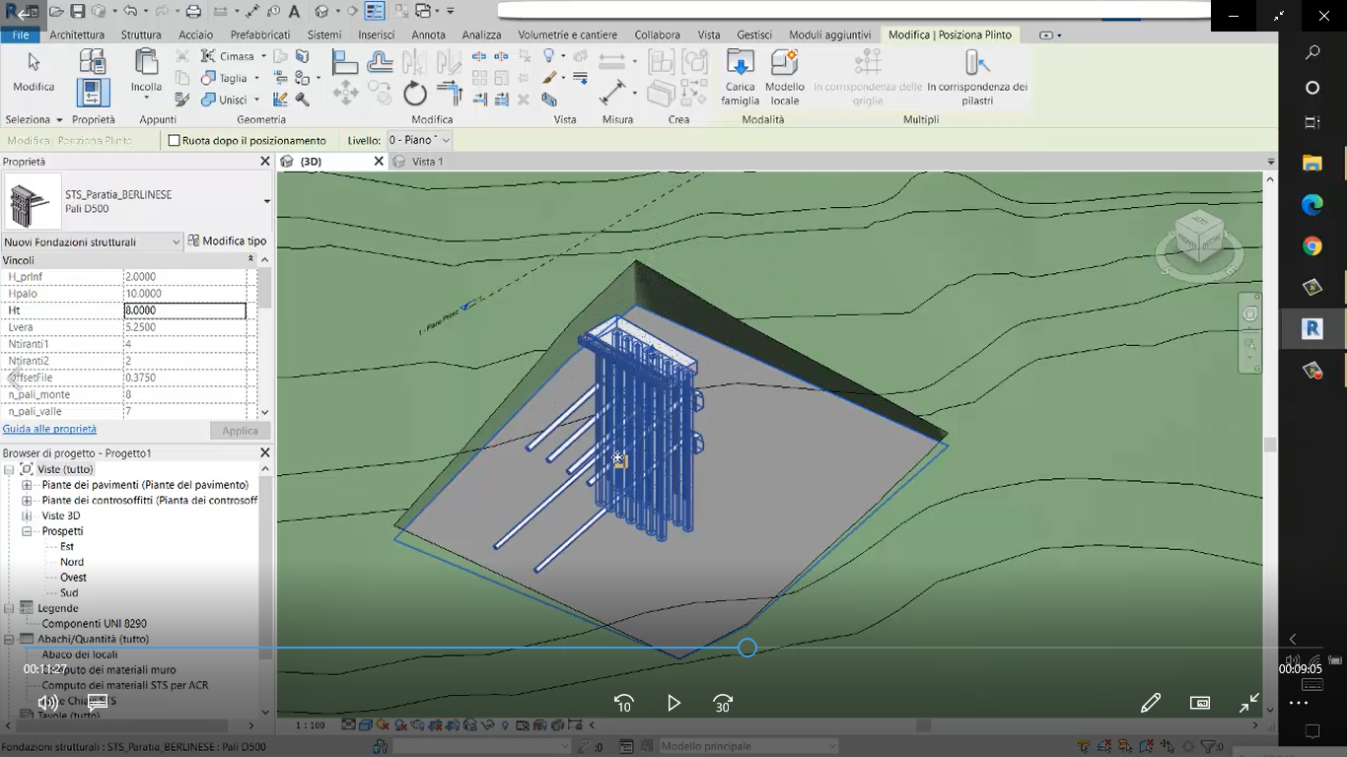
Task: Click the Revit icon in Windows taskbar
Action: pos(1312,329)
